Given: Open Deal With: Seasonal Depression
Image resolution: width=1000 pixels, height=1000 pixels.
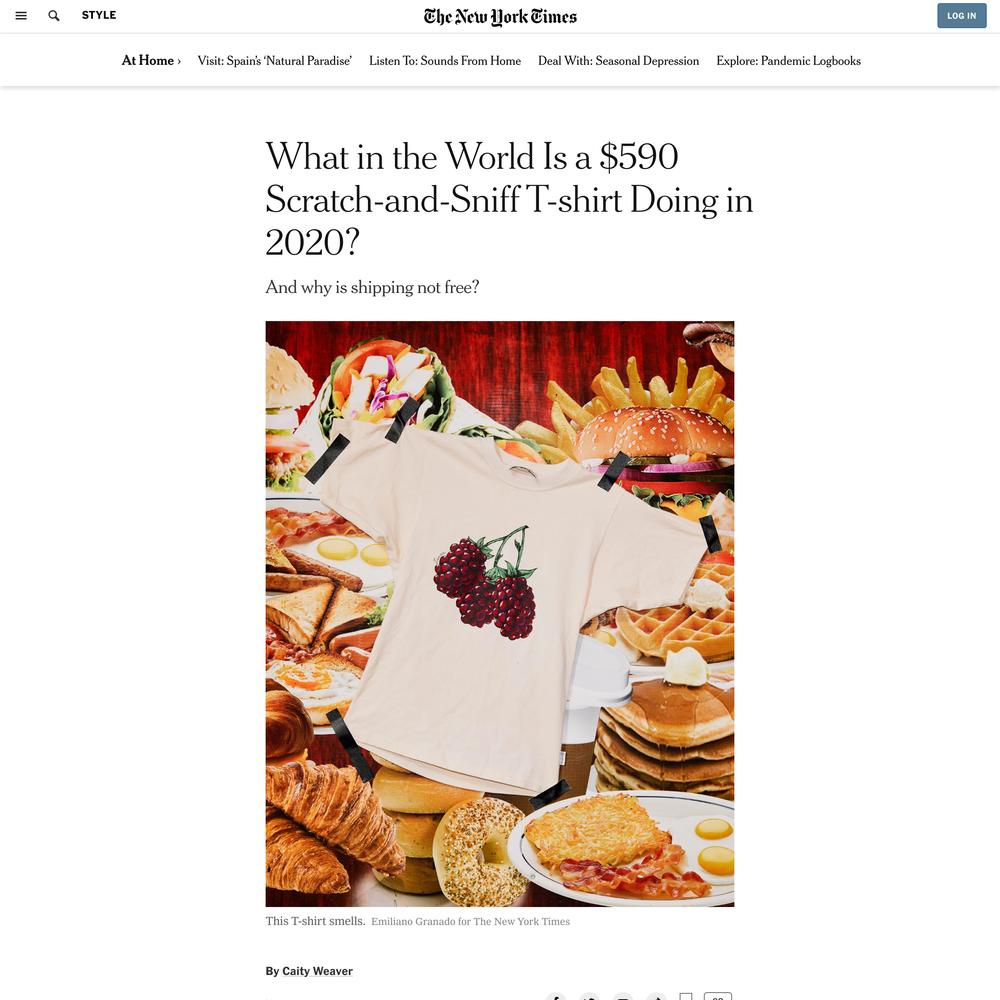Looking at the screenshot, I should (619, 61).
